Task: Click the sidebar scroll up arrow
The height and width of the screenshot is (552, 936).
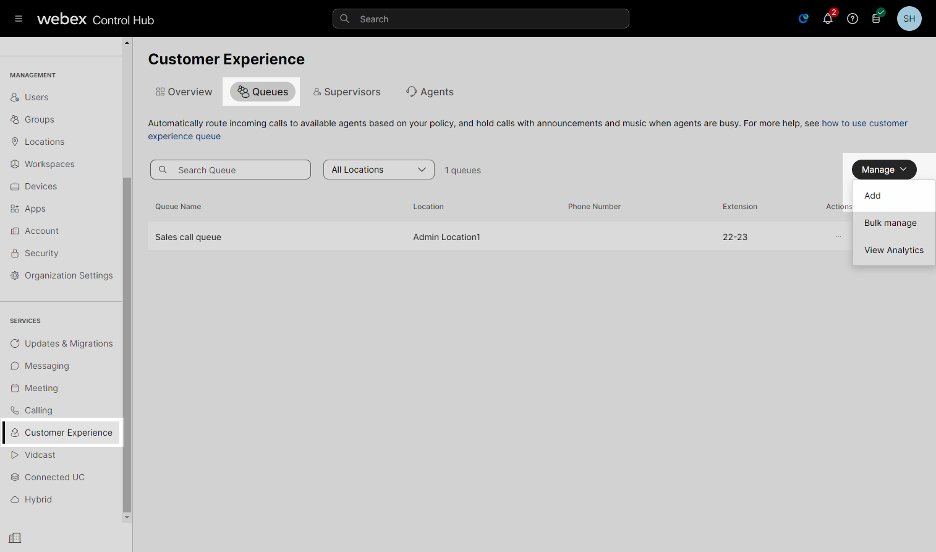Action: [x=127, y=43]
